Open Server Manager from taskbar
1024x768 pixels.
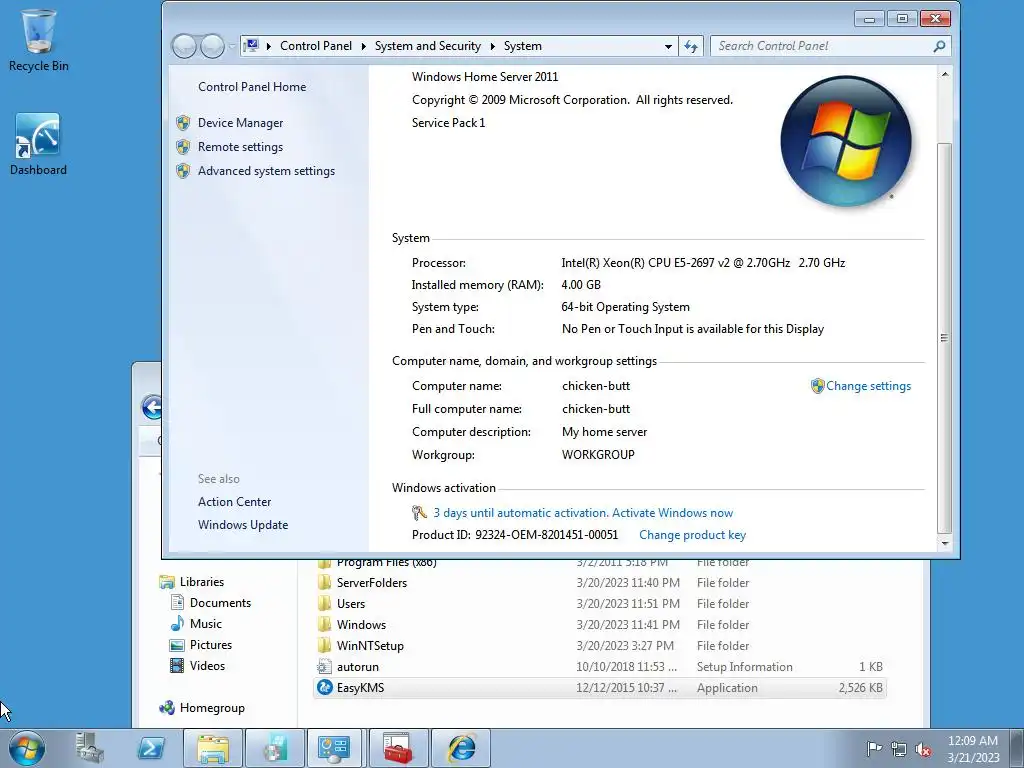click(89, 748)
